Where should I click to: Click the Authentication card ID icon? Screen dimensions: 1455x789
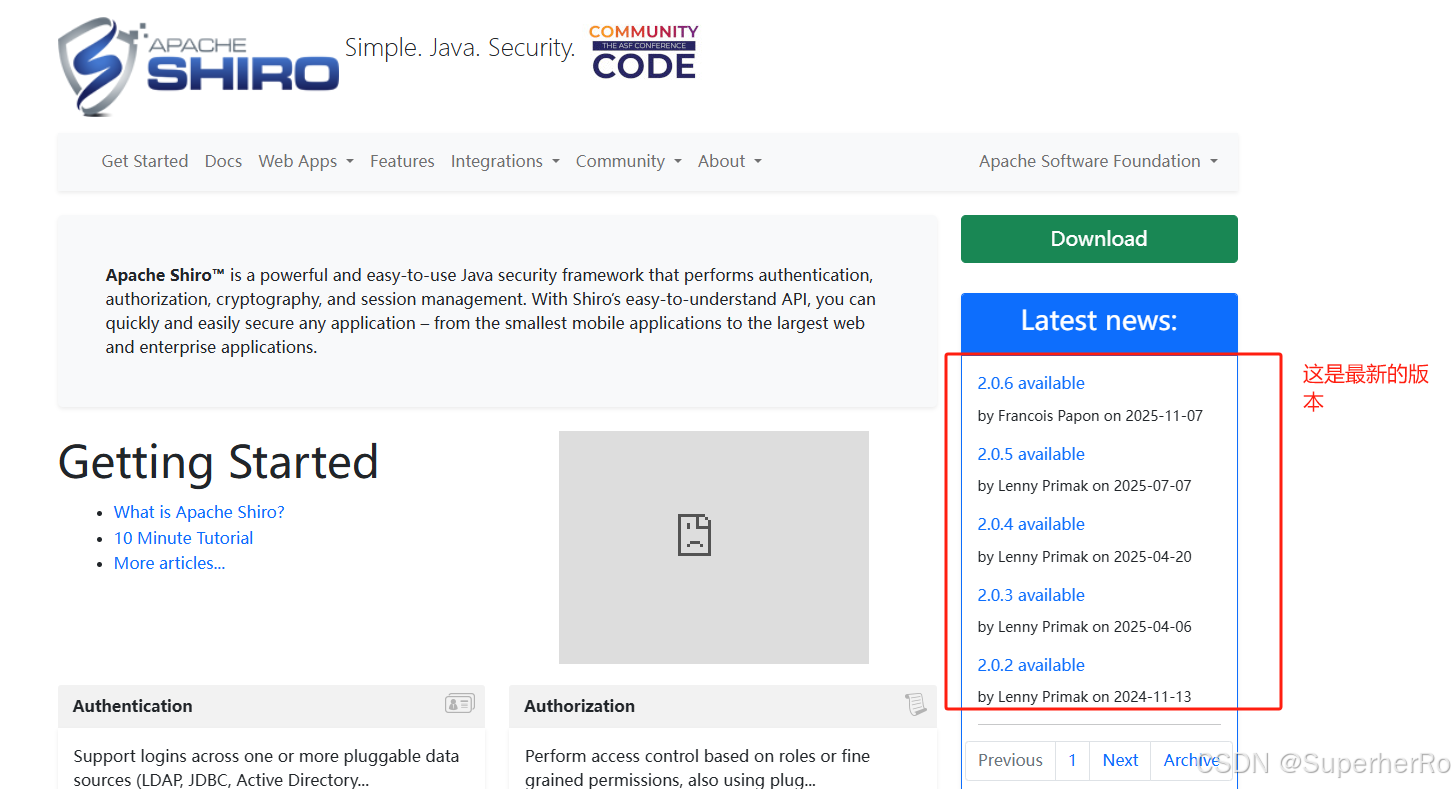pos(460,704)
